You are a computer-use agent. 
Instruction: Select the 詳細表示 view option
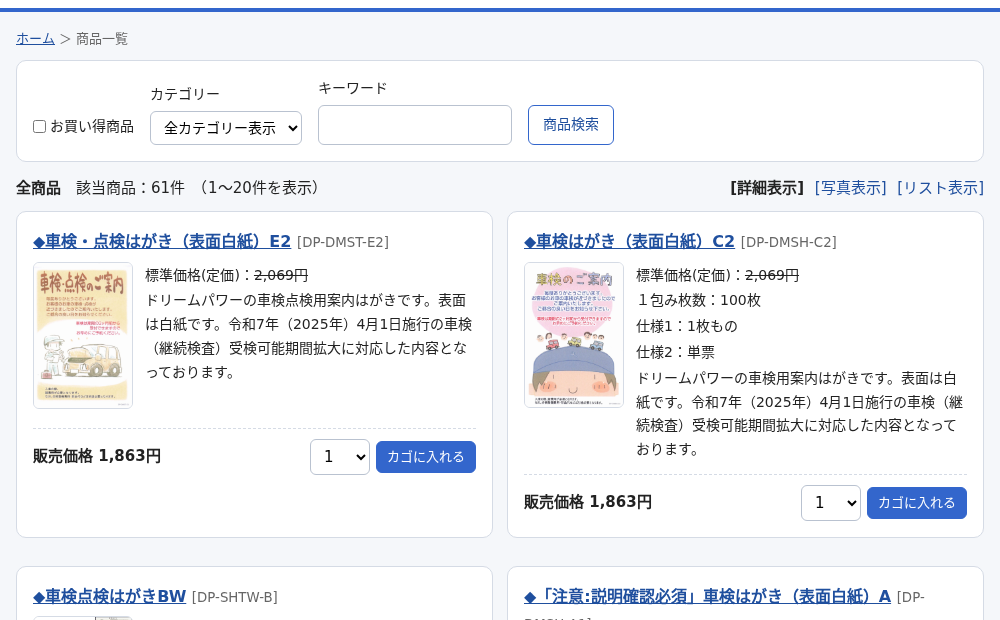(x=767, y=188)
